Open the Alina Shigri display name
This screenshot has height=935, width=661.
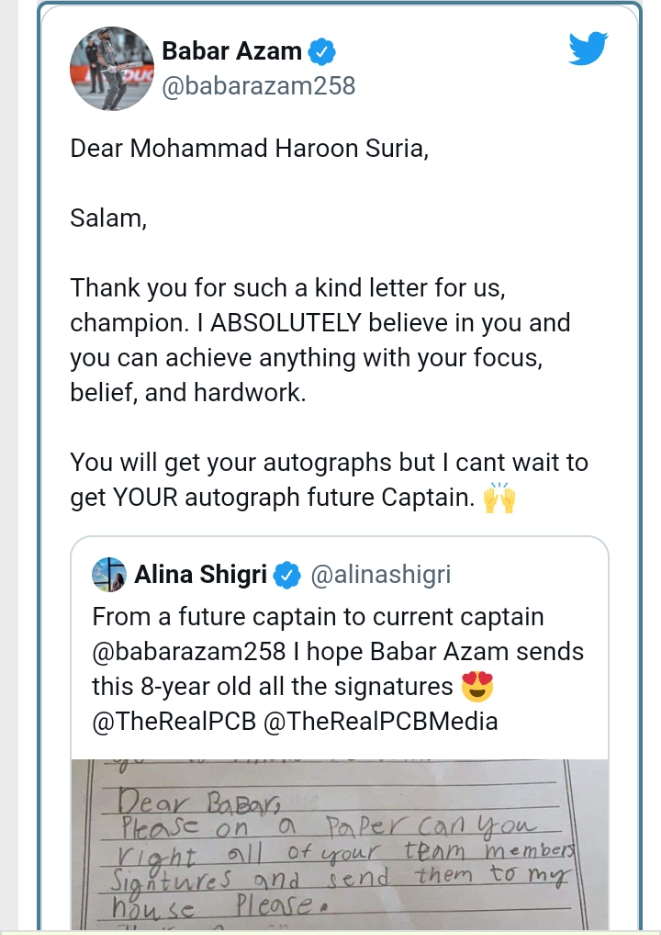(x=201, y=575)
